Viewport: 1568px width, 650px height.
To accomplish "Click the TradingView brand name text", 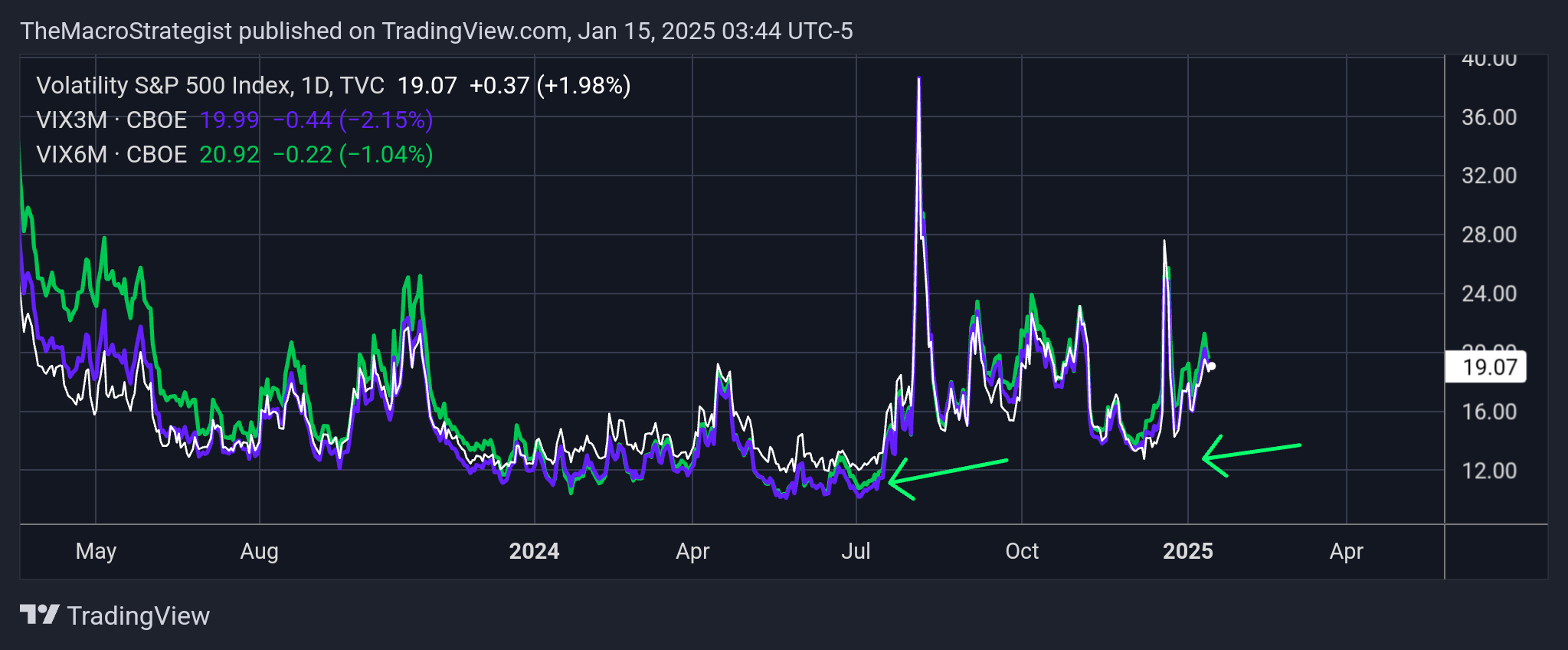I will (x=139, y=616).
